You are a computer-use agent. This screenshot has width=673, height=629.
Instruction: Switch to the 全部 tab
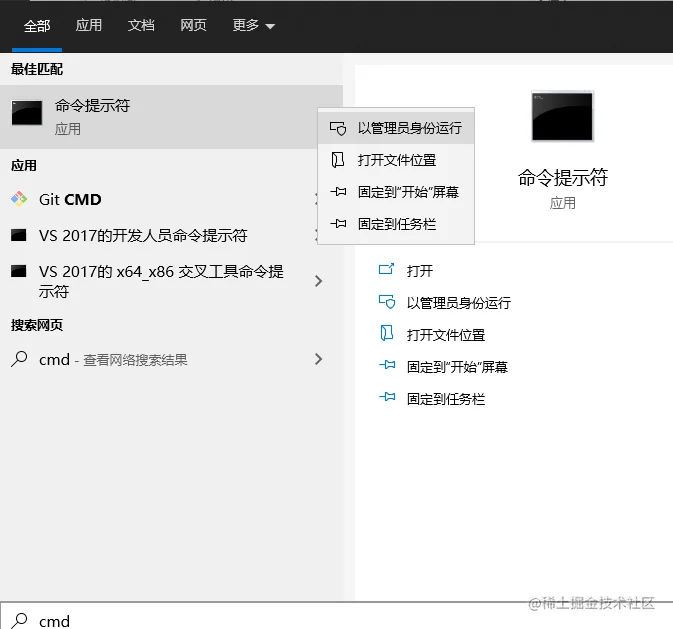click(x=37, y=26)
